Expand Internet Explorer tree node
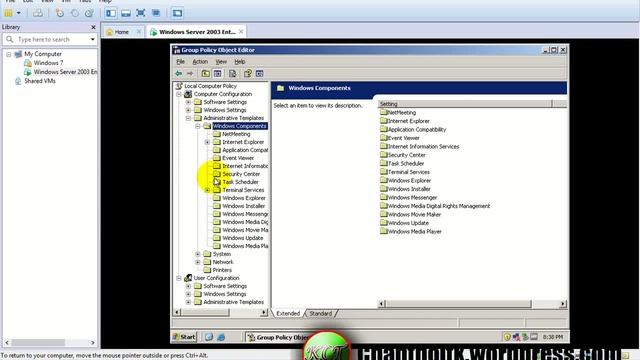The height and width of the screenshot is (360, 640). [x=207, y=142]
